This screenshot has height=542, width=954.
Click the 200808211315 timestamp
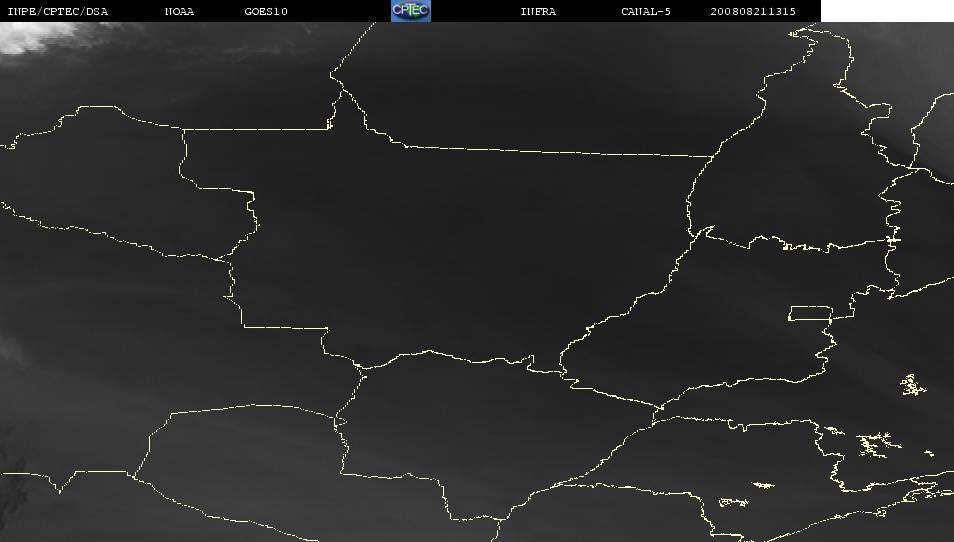tap(753, 12)
